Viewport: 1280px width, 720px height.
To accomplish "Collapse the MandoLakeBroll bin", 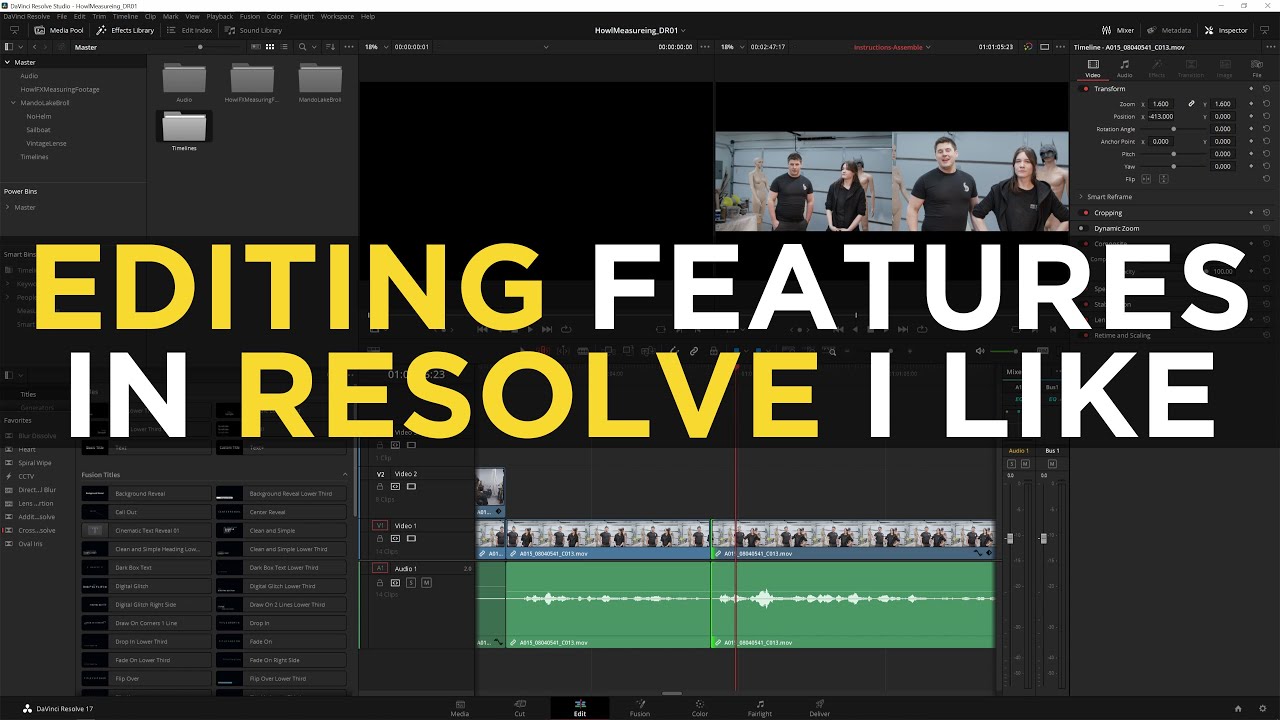I will [x=13, y=102].
